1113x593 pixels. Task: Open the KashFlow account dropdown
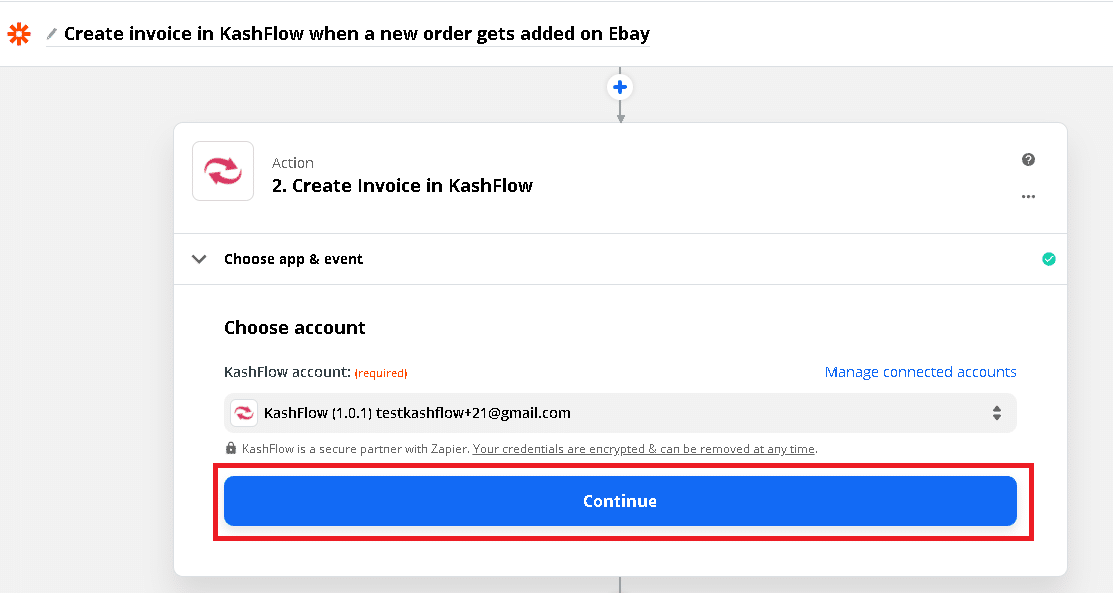point(620,413)
